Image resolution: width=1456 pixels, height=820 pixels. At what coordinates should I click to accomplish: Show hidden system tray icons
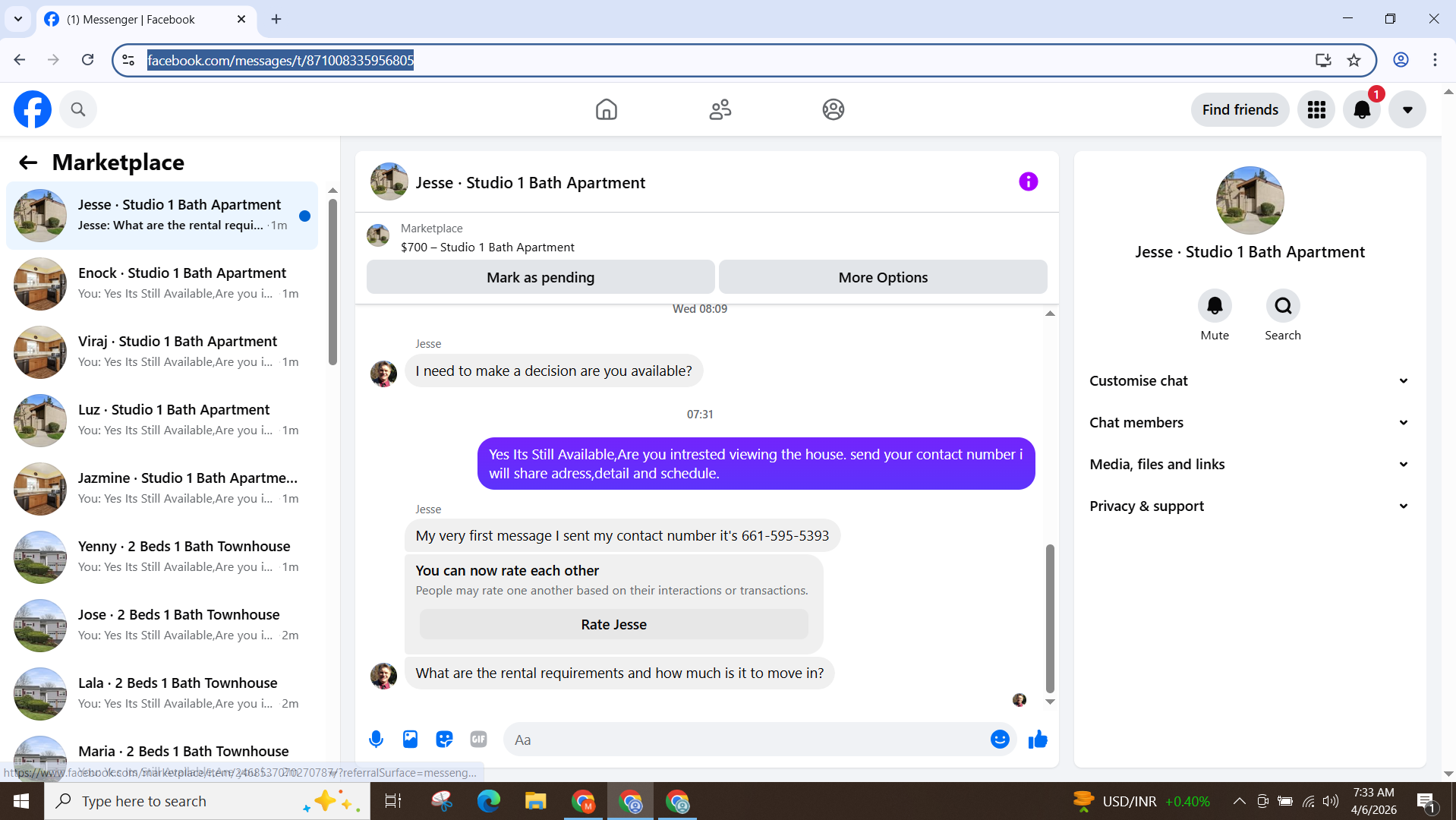point(1239,801)
